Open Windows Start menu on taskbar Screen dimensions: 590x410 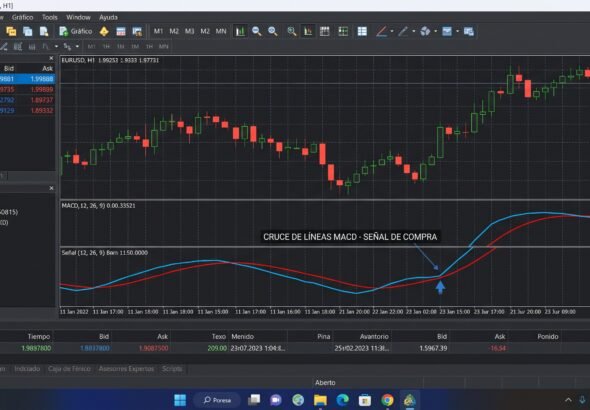click(x=180, y=400)
